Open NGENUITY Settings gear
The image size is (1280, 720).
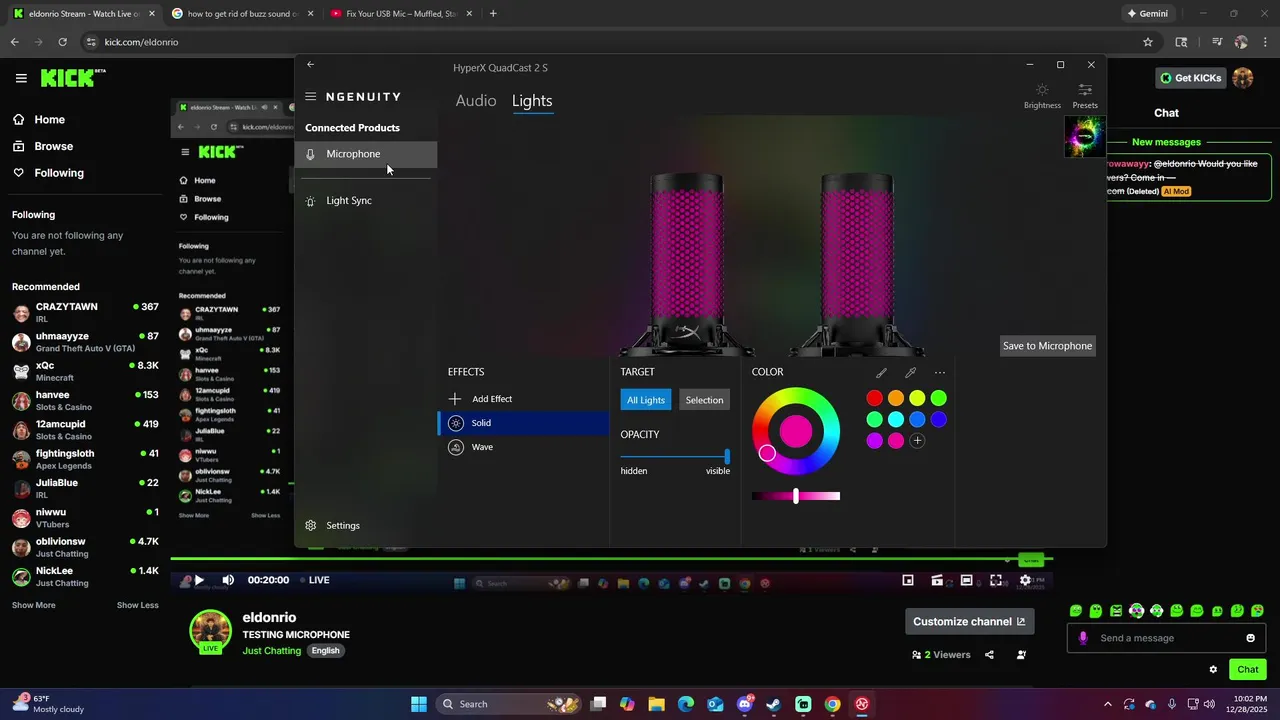(x=311, y=525)
